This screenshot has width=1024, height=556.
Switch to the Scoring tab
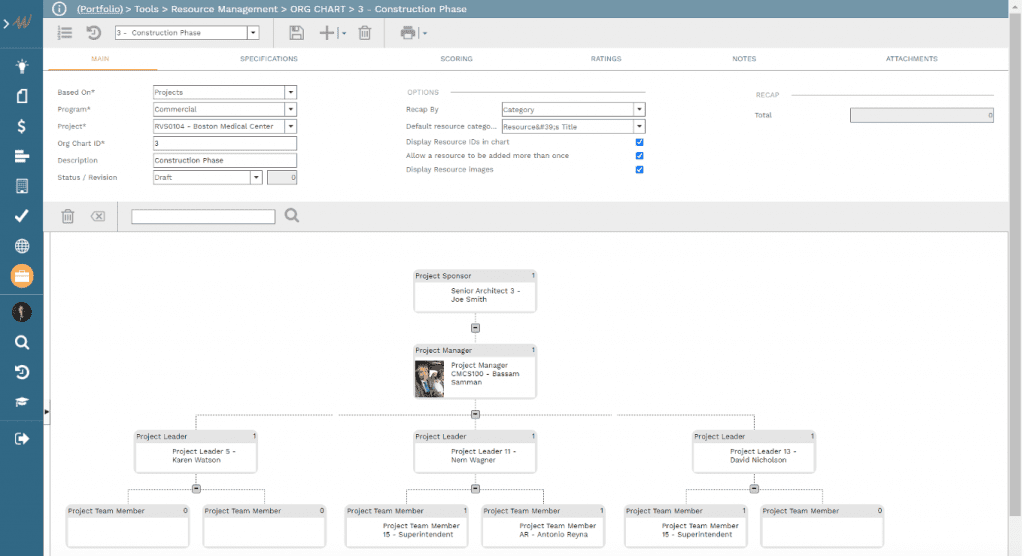[x=456, y=59]
